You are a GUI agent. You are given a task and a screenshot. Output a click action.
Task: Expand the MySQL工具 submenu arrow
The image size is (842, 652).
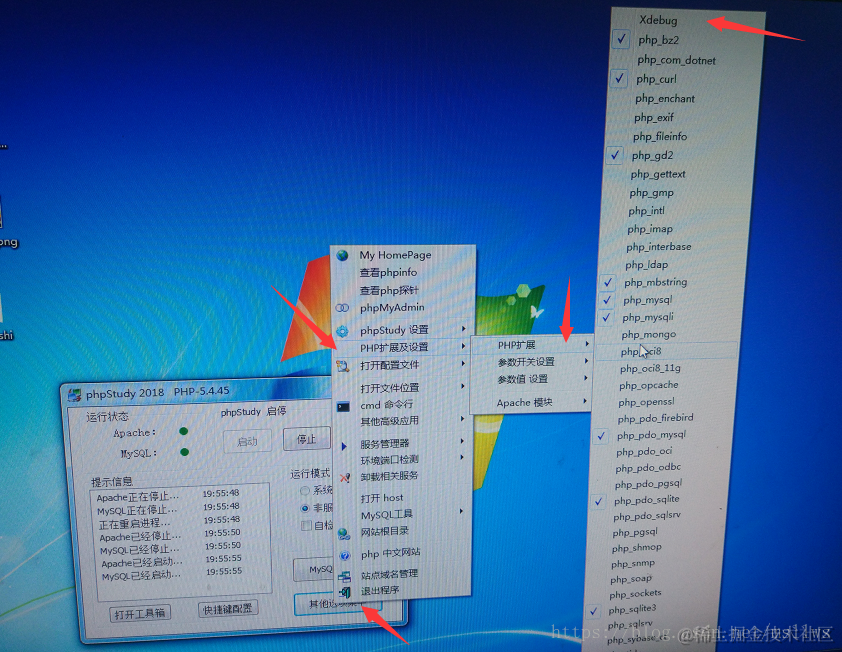pos(461,512)
